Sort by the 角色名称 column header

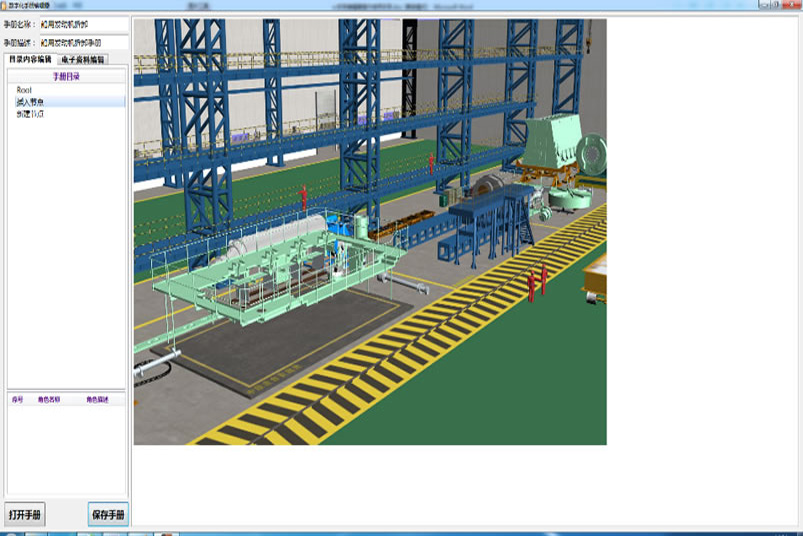[x=49, y=399]
